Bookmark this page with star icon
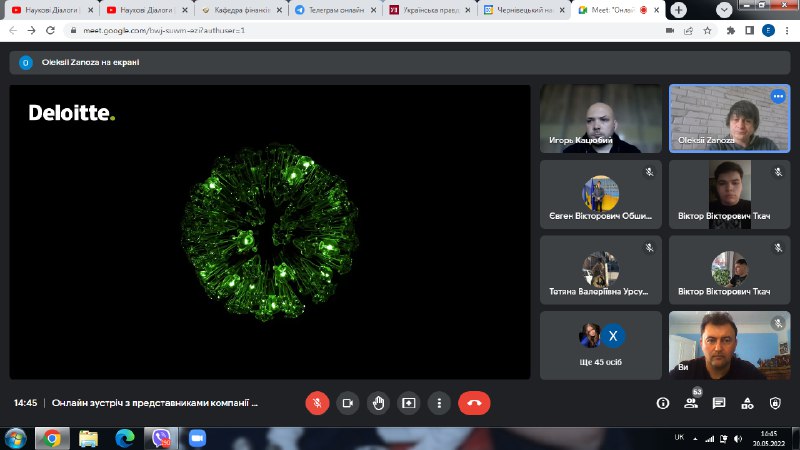800x450 pixels. tap(707, 31)
